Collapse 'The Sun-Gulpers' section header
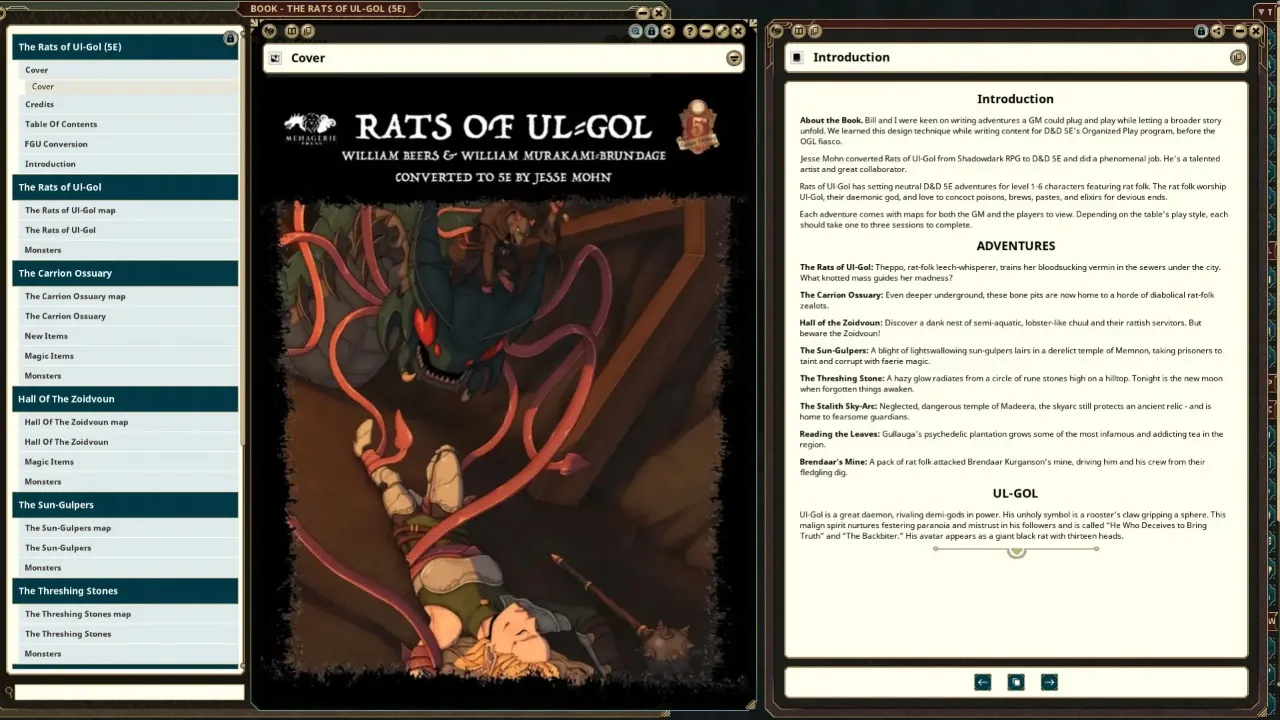 pos(125,505)
